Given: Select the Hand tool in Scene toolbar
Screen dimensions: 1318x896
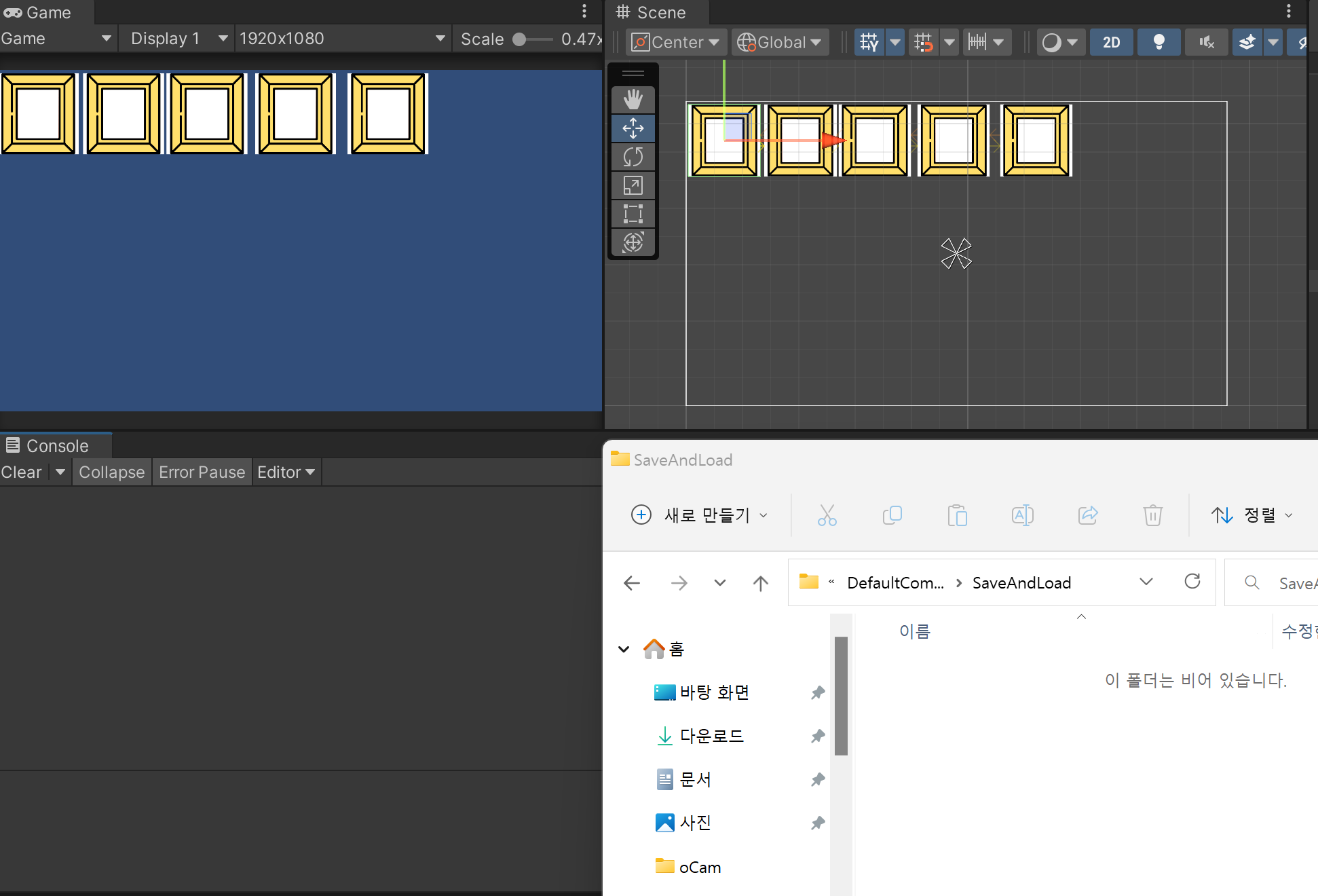Looking at the screenshot, I should tap(633, 100).
